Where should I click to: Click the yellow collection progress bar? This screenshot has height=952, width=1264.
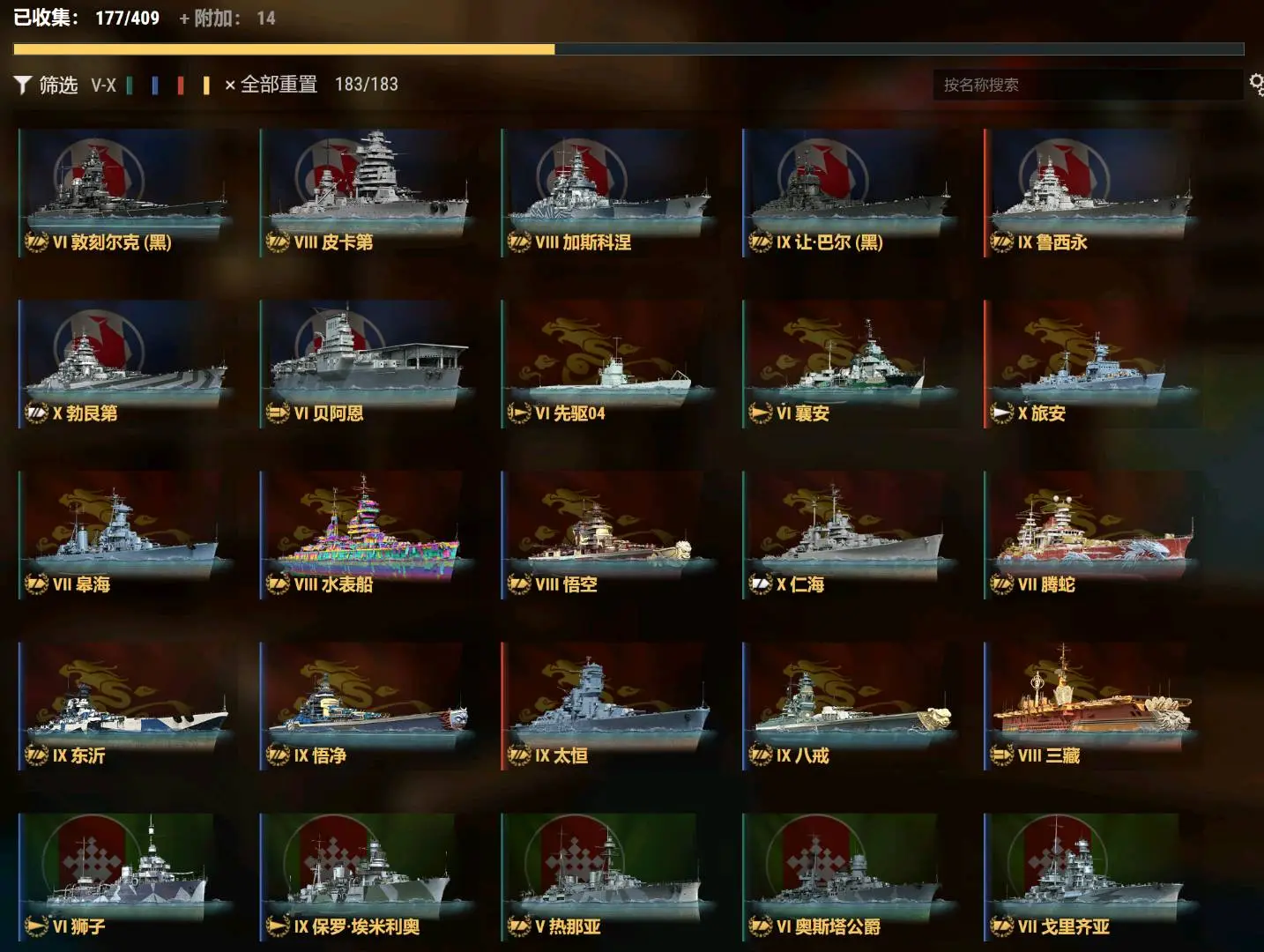[x=284, y=49]
